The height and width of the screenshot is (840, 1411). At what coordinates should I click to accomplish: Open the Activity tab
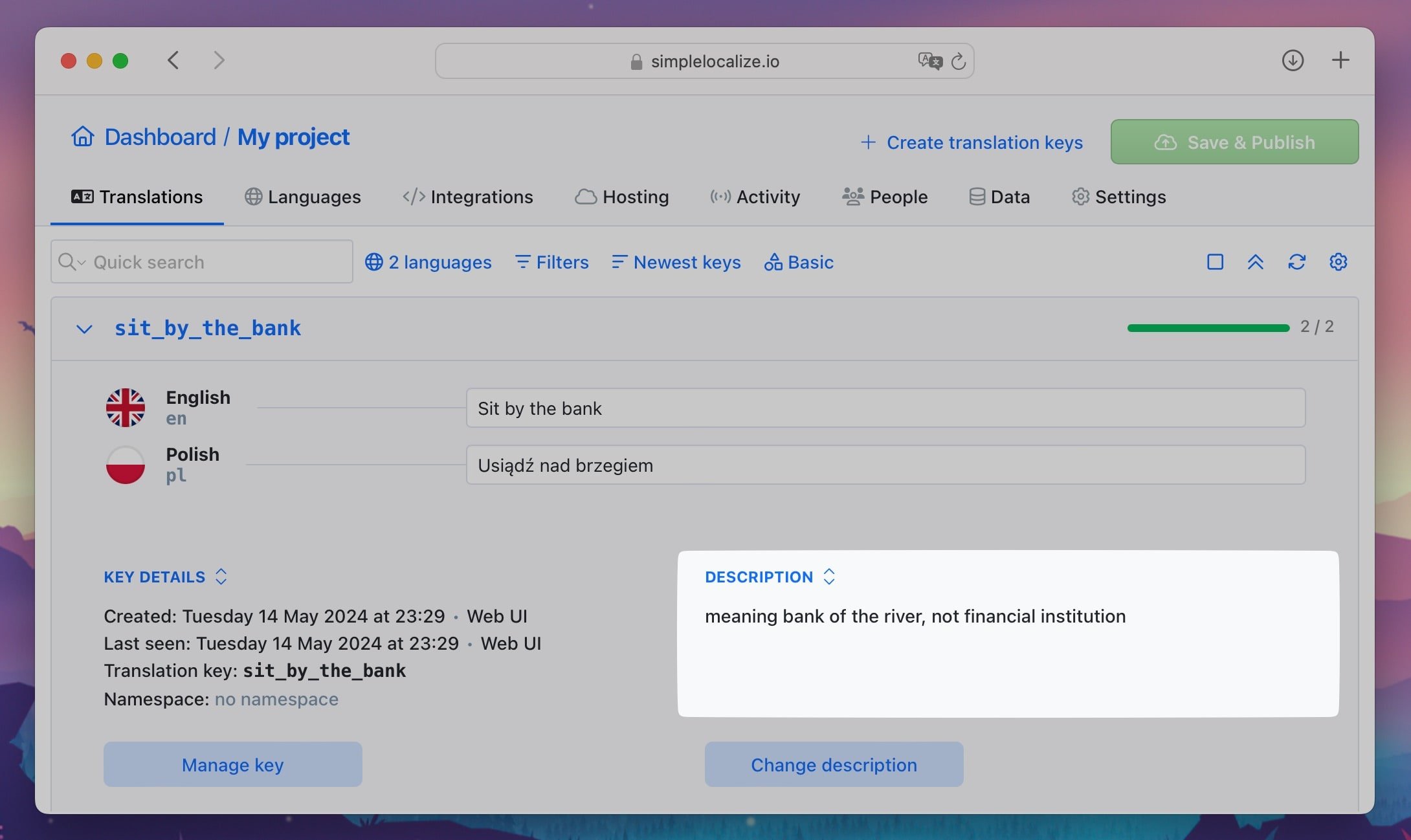(755, 197)
